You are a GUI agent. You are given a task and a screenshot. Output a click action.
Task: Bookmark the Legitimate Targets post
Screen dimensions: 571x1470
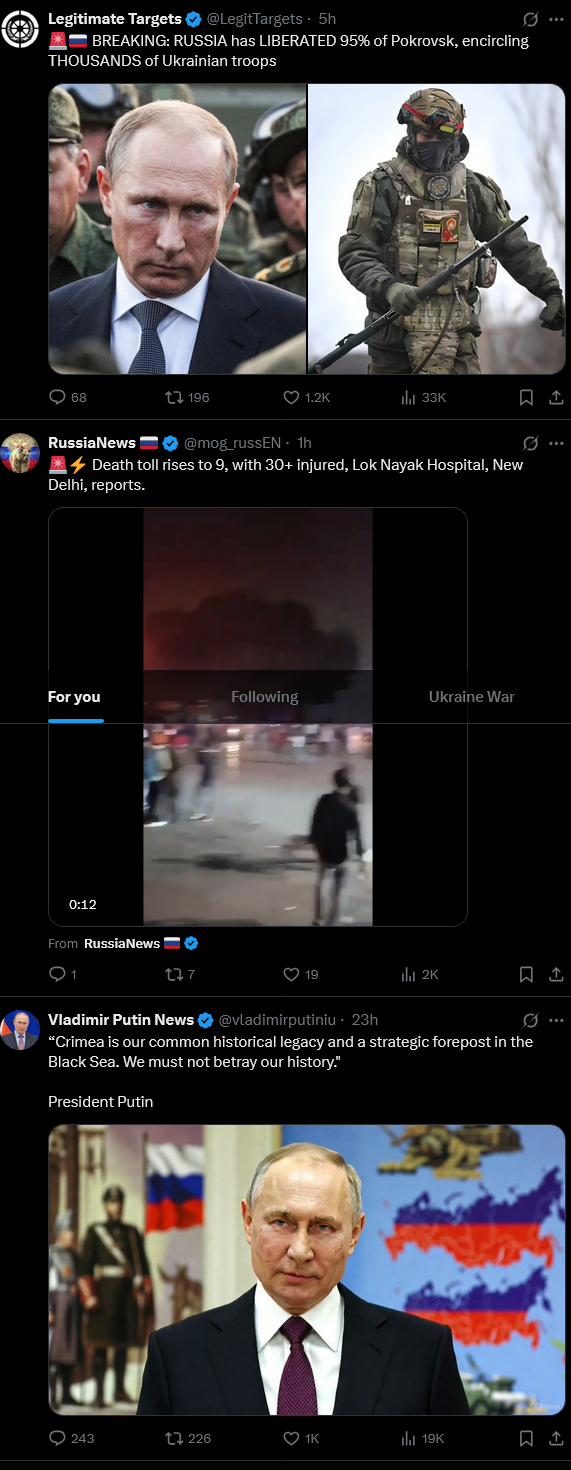point(526,397)
